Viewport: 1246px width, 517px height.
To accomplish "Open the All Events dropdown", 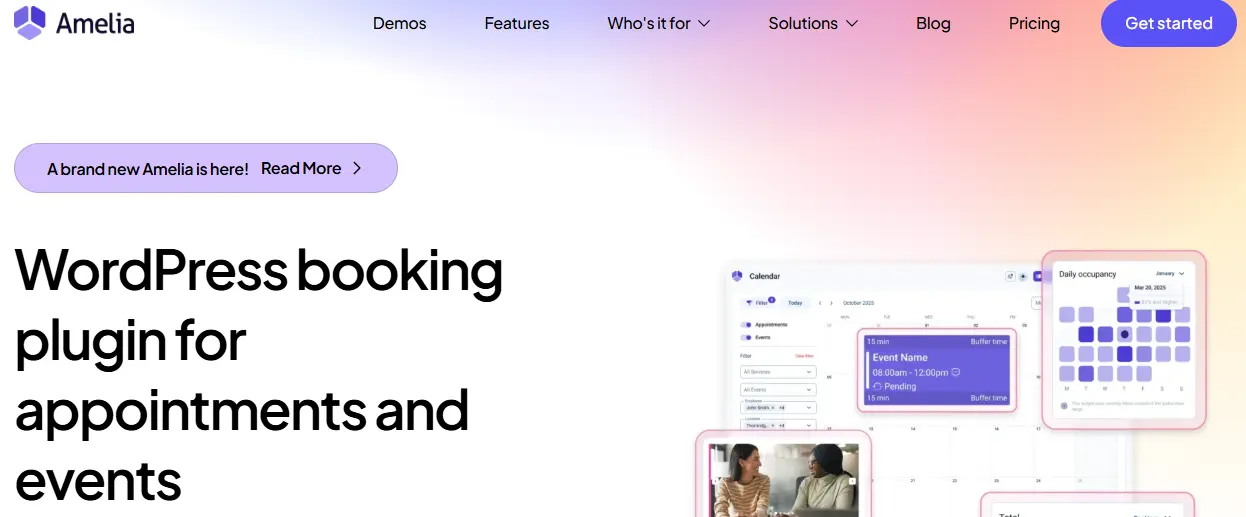I will tap(778, 389).
